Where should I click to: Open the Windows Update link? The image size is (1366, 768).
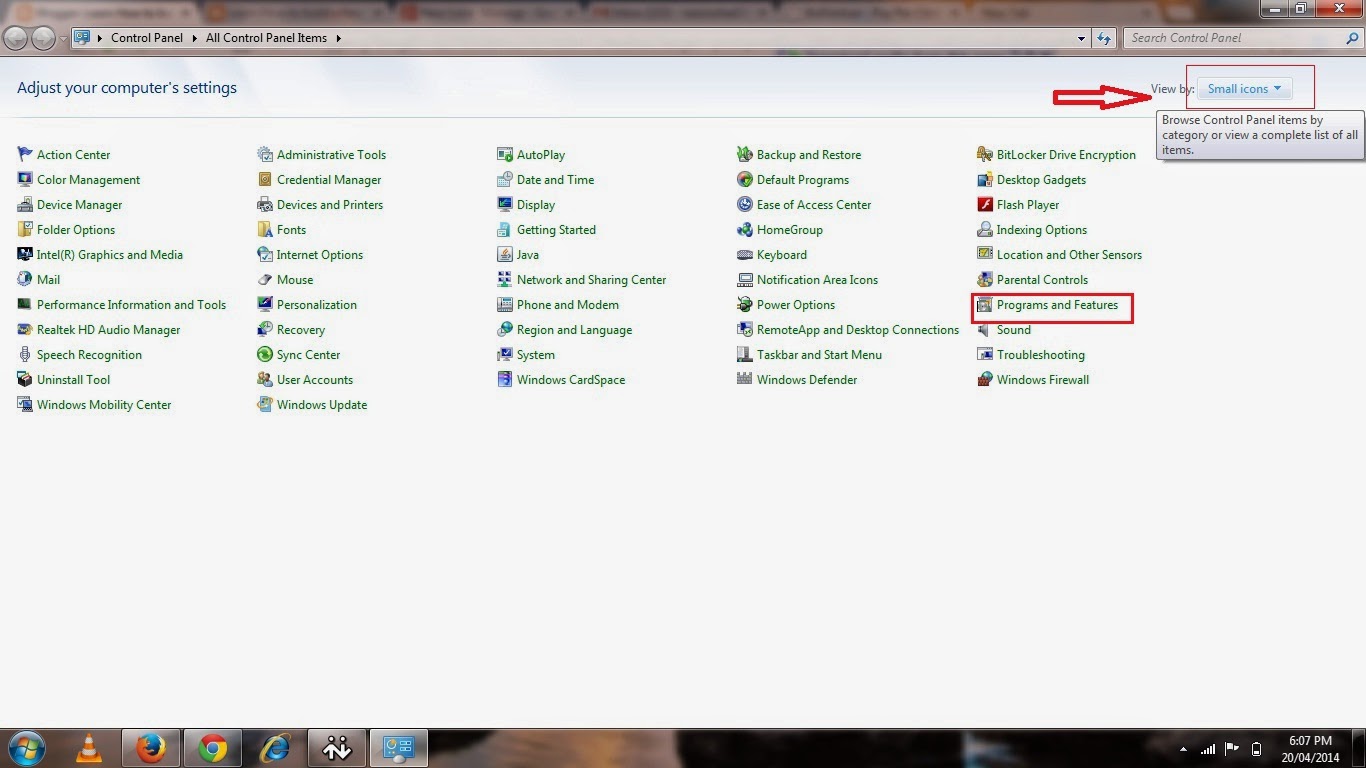click(x=322, y=404)
